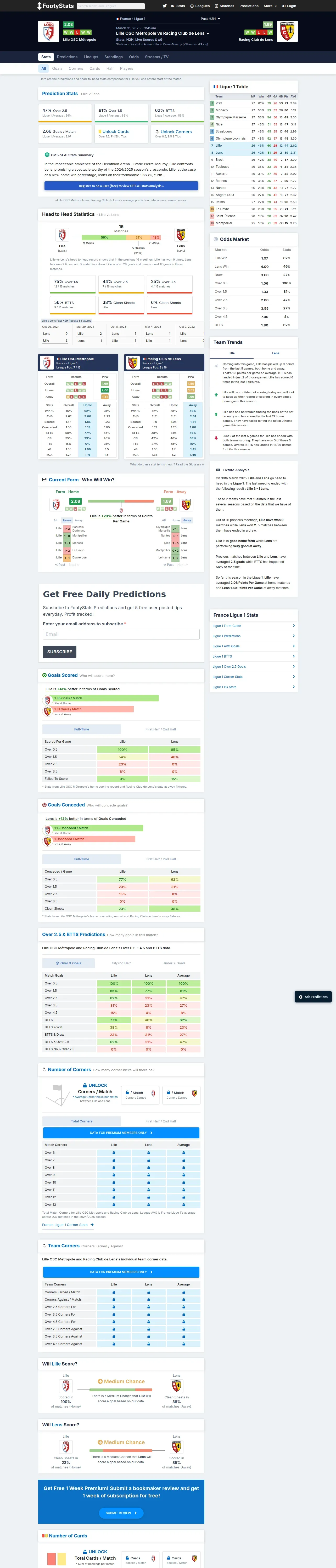Click Lille crest in Head to Head Statistics
The height and width of the screenshot is (1568, 336).
click(x=62, y=235)
